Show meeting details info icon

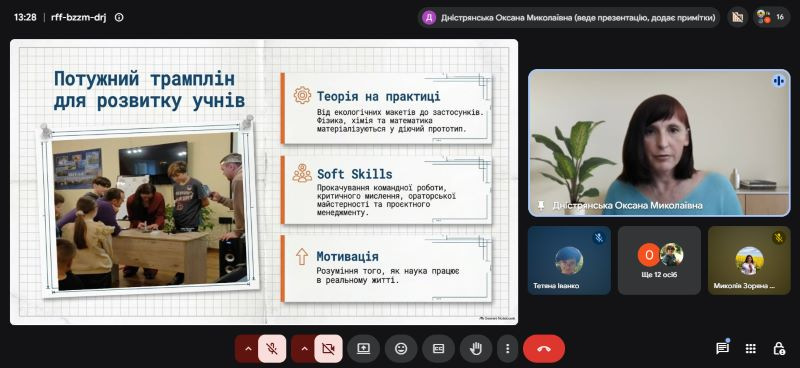click(119, 17)
